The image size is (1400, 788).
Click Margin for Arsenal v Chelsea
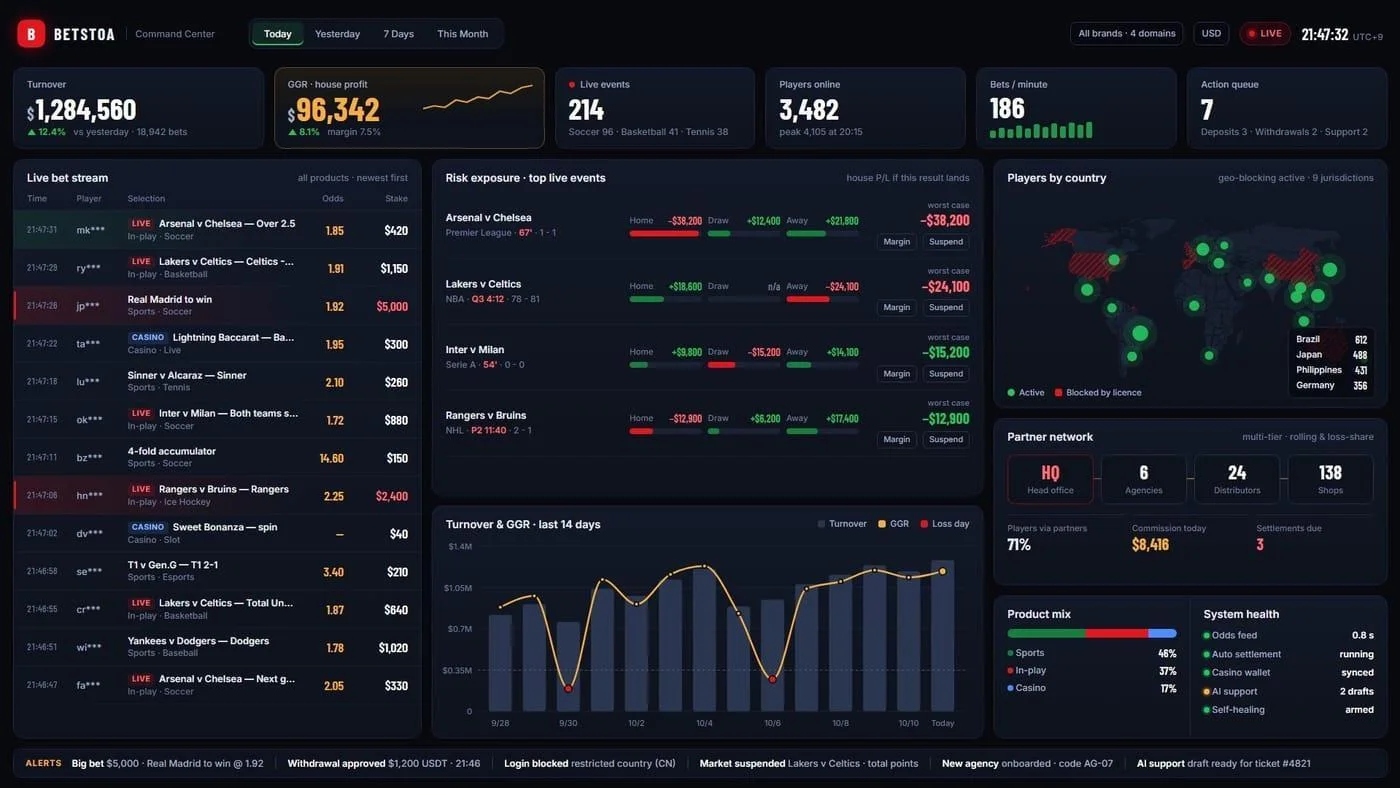(x=897, y=241)
